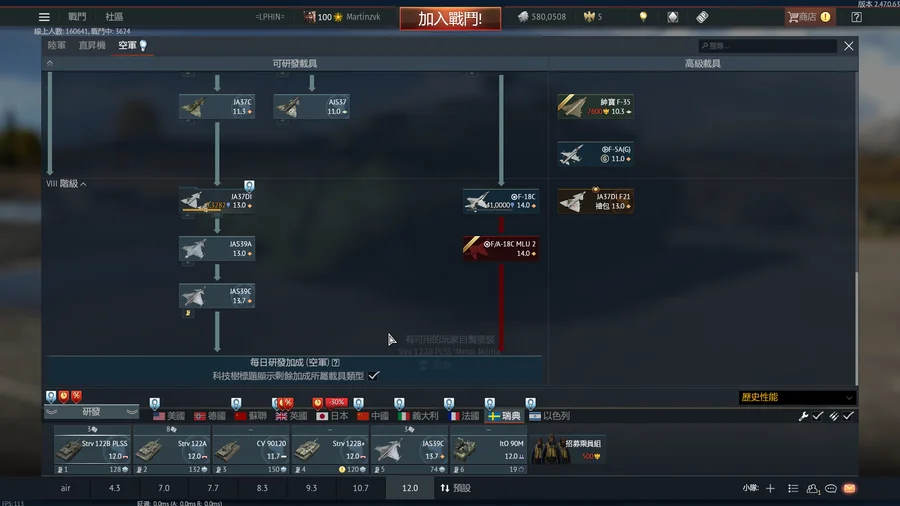Click the lightbulb free experience icon

click(x=643, y=17)
